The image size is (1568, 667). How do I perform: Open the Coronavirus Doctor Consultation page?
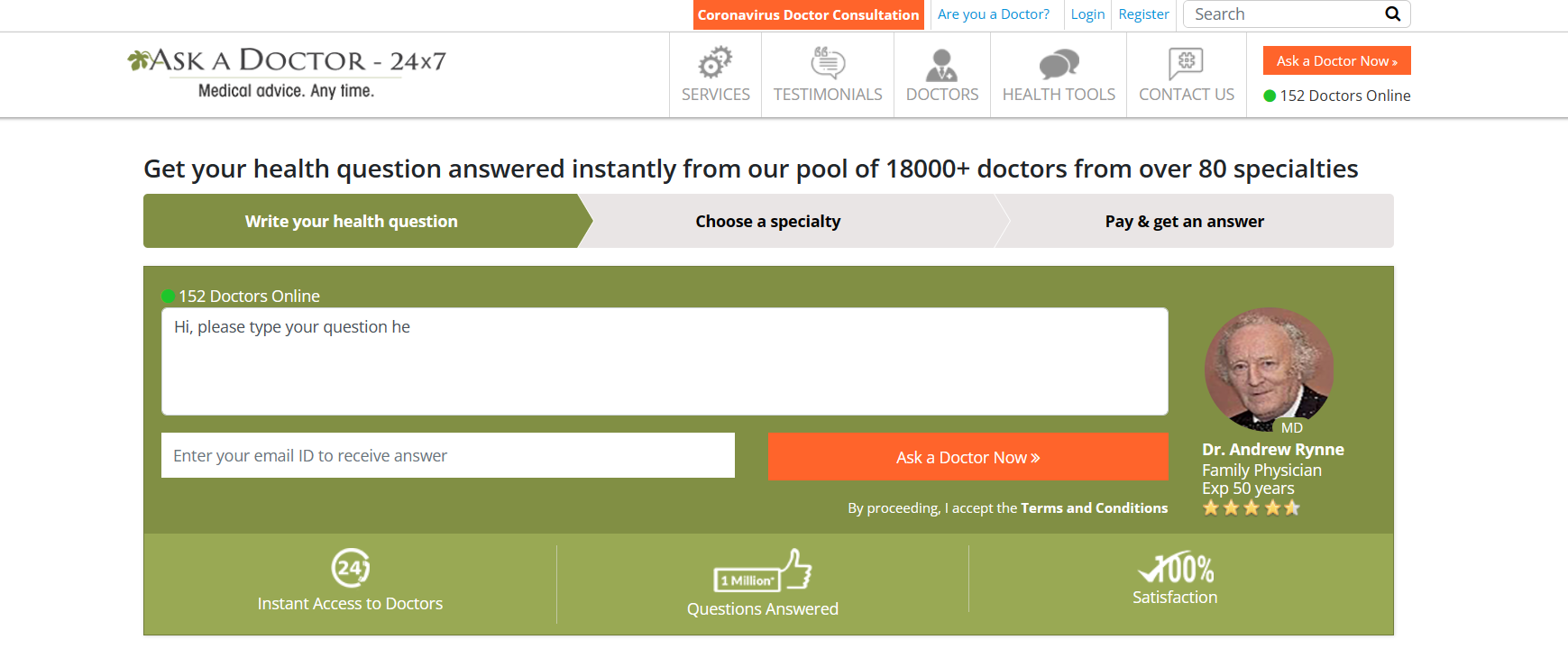[808, 14]
